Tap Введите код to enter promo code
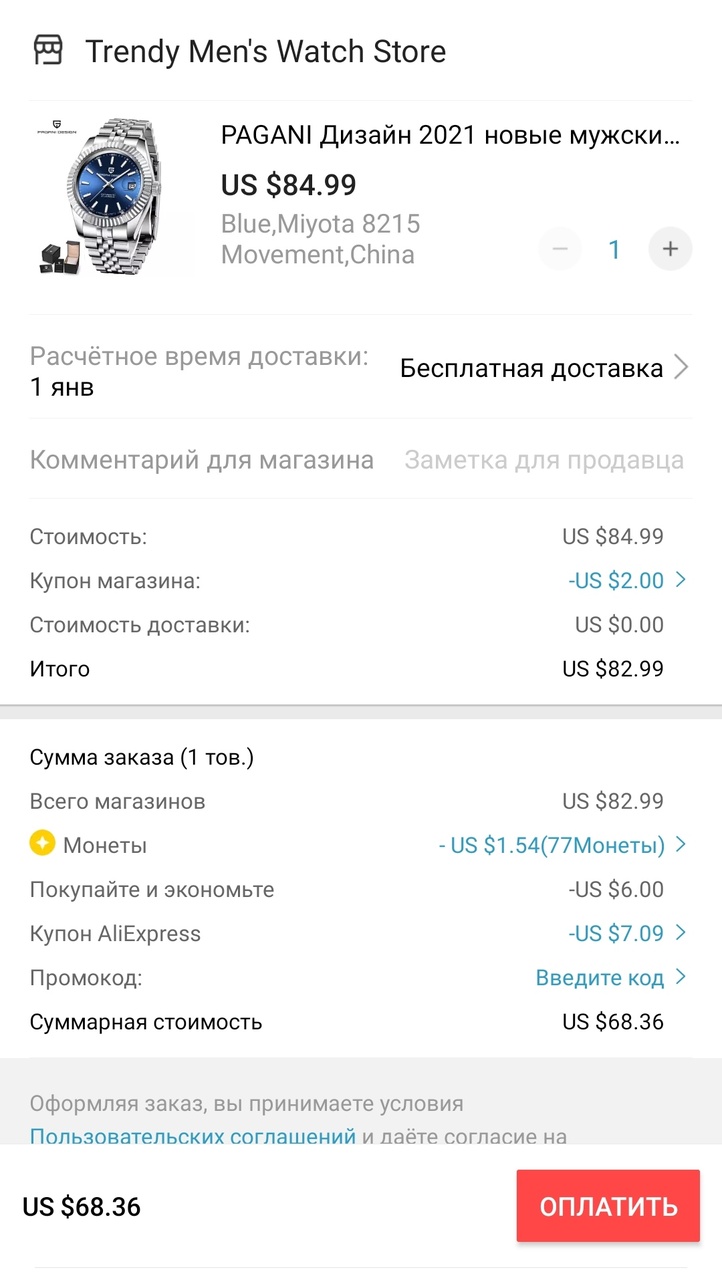The width and height of the screenshot is (722, 1280). pos(600,977)
